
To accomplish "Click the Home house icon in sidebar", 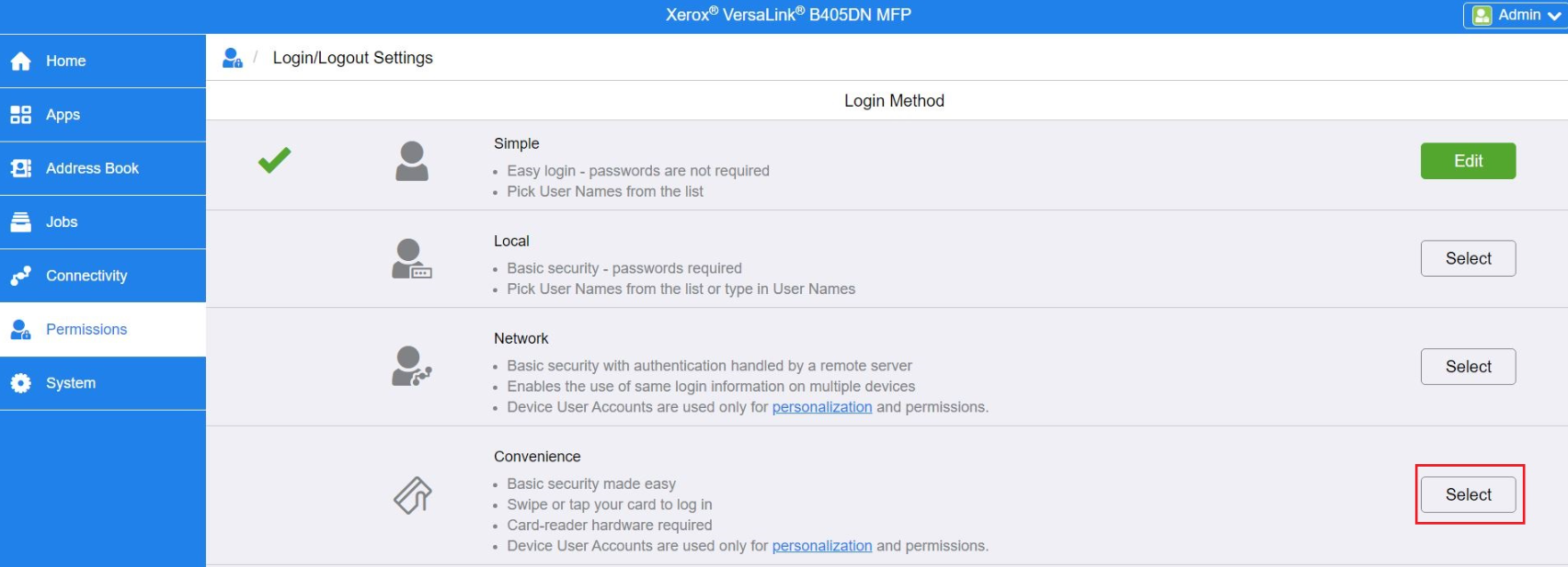I will 20,62.
